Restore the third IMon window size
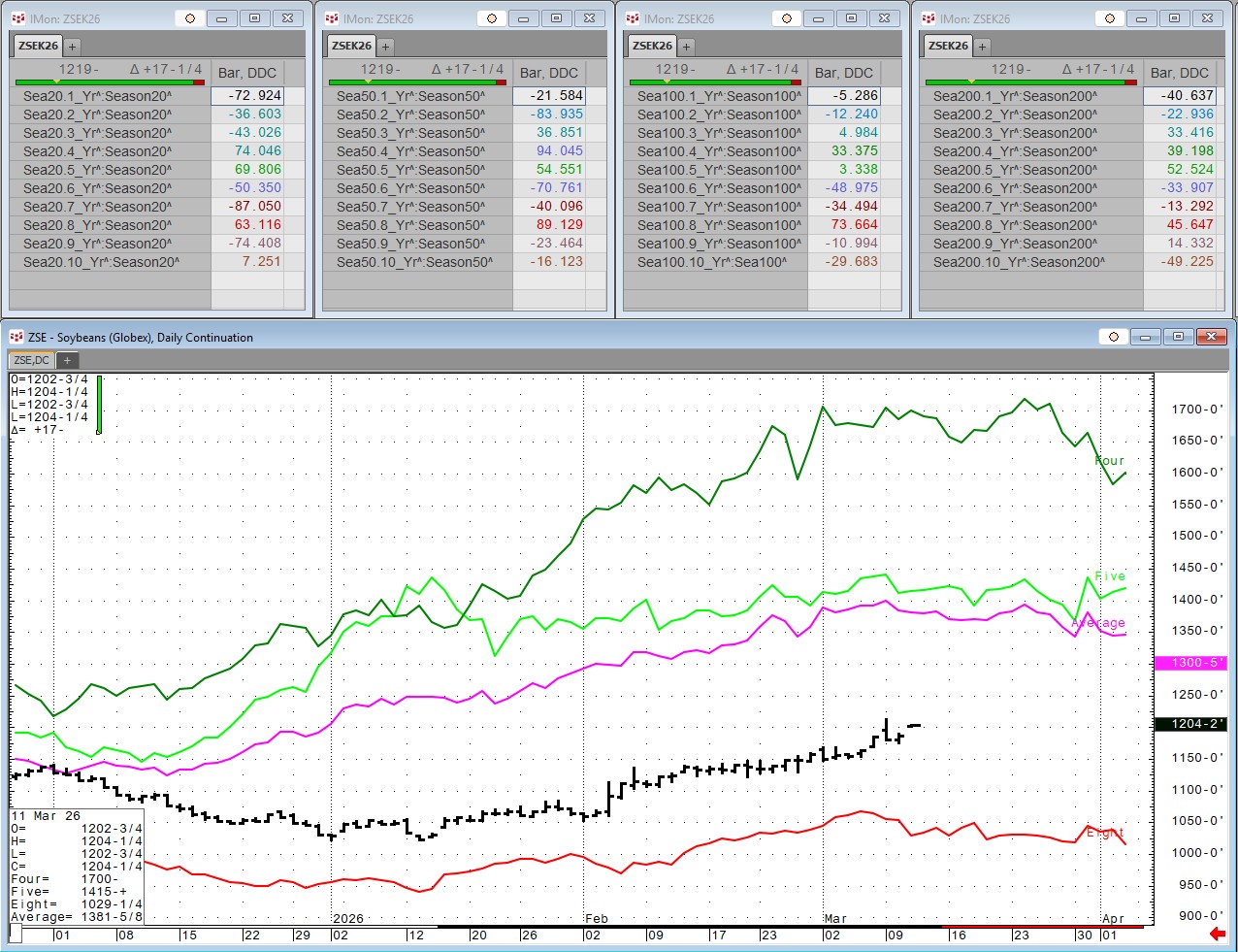 851,18
